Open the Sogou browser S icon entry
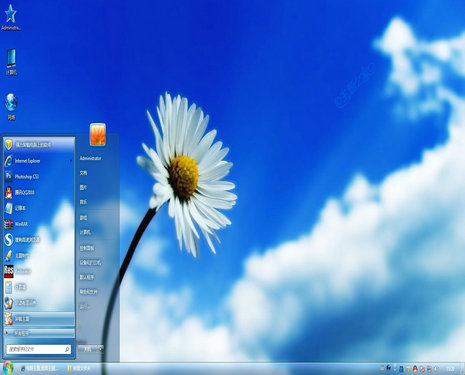 point(38,240)
